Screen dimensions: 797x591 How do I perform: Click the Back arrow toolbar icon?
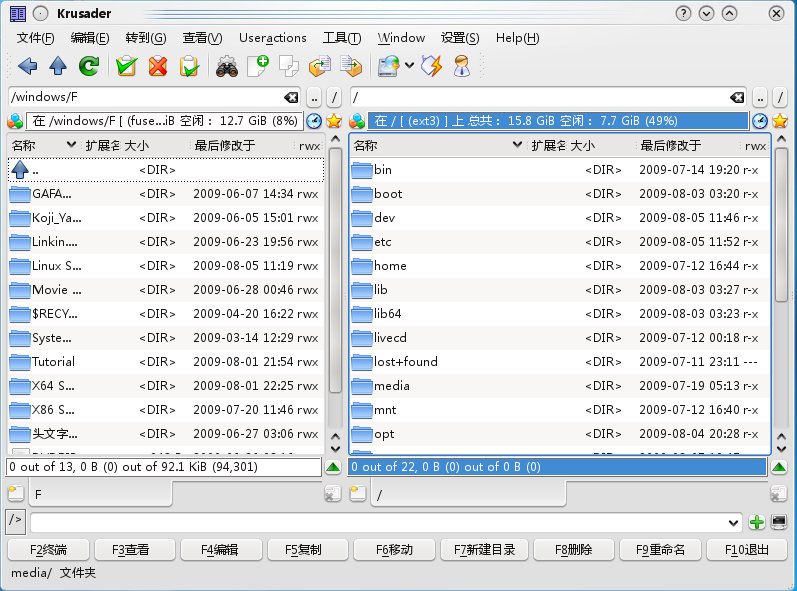27,66
